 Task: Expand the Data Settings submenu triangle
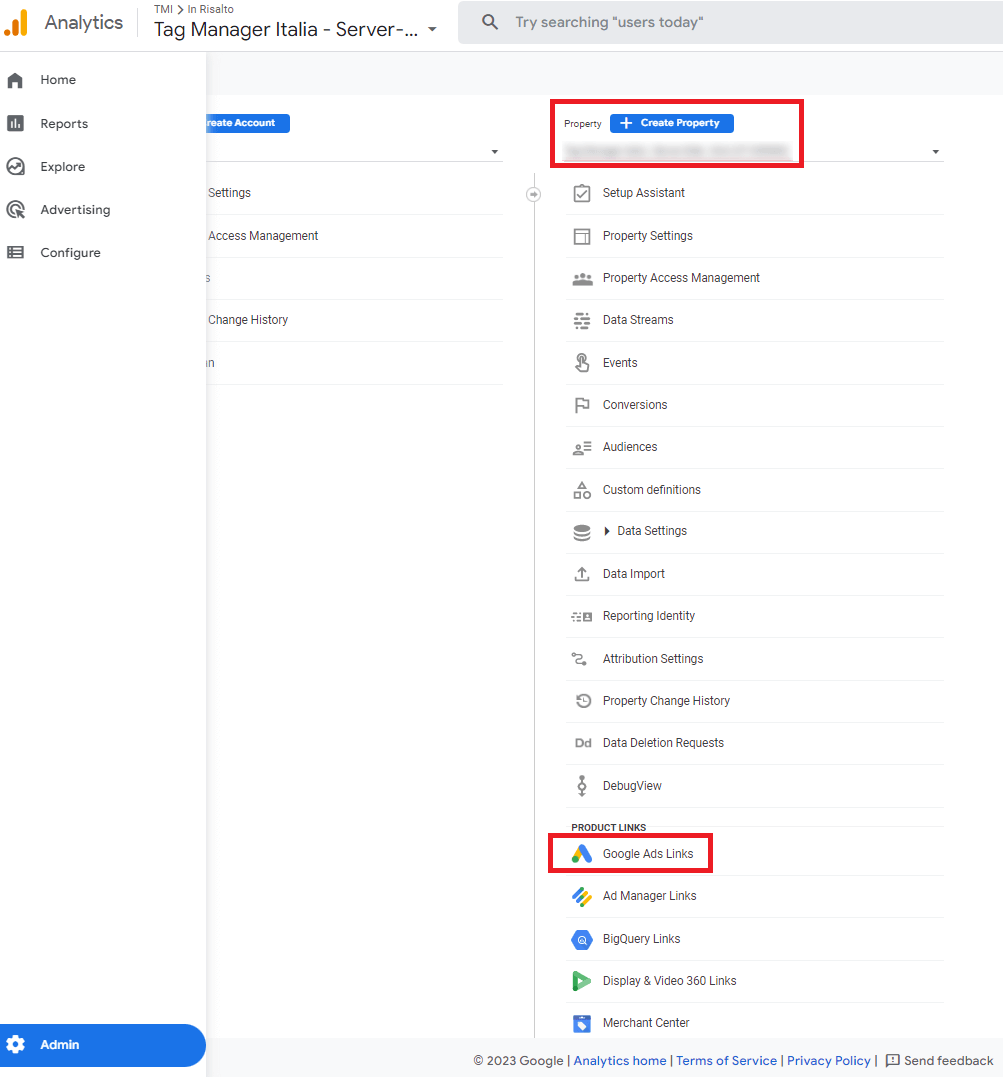point(607,531)
